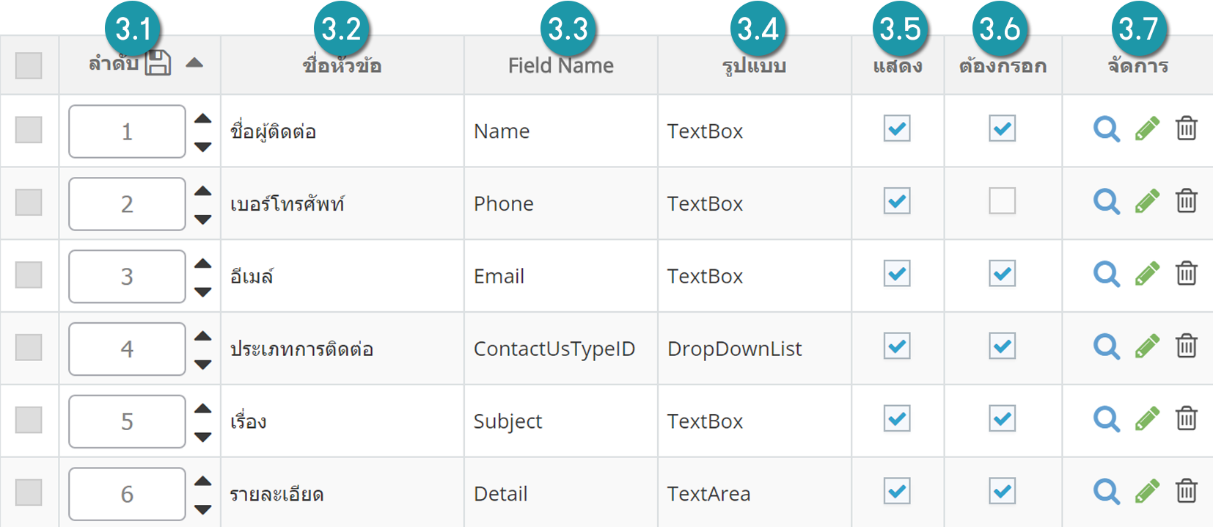
Task: Click order input box showing 2
Action: [127, 204]
